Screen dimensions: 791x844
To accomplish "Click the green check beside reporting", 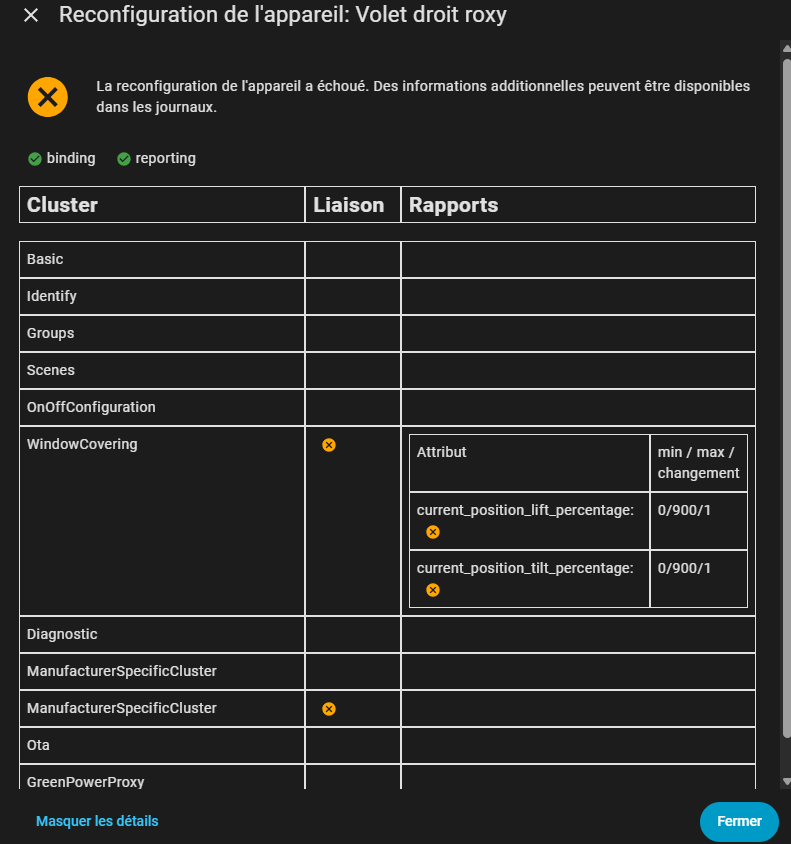I will (x=124, y=159).
